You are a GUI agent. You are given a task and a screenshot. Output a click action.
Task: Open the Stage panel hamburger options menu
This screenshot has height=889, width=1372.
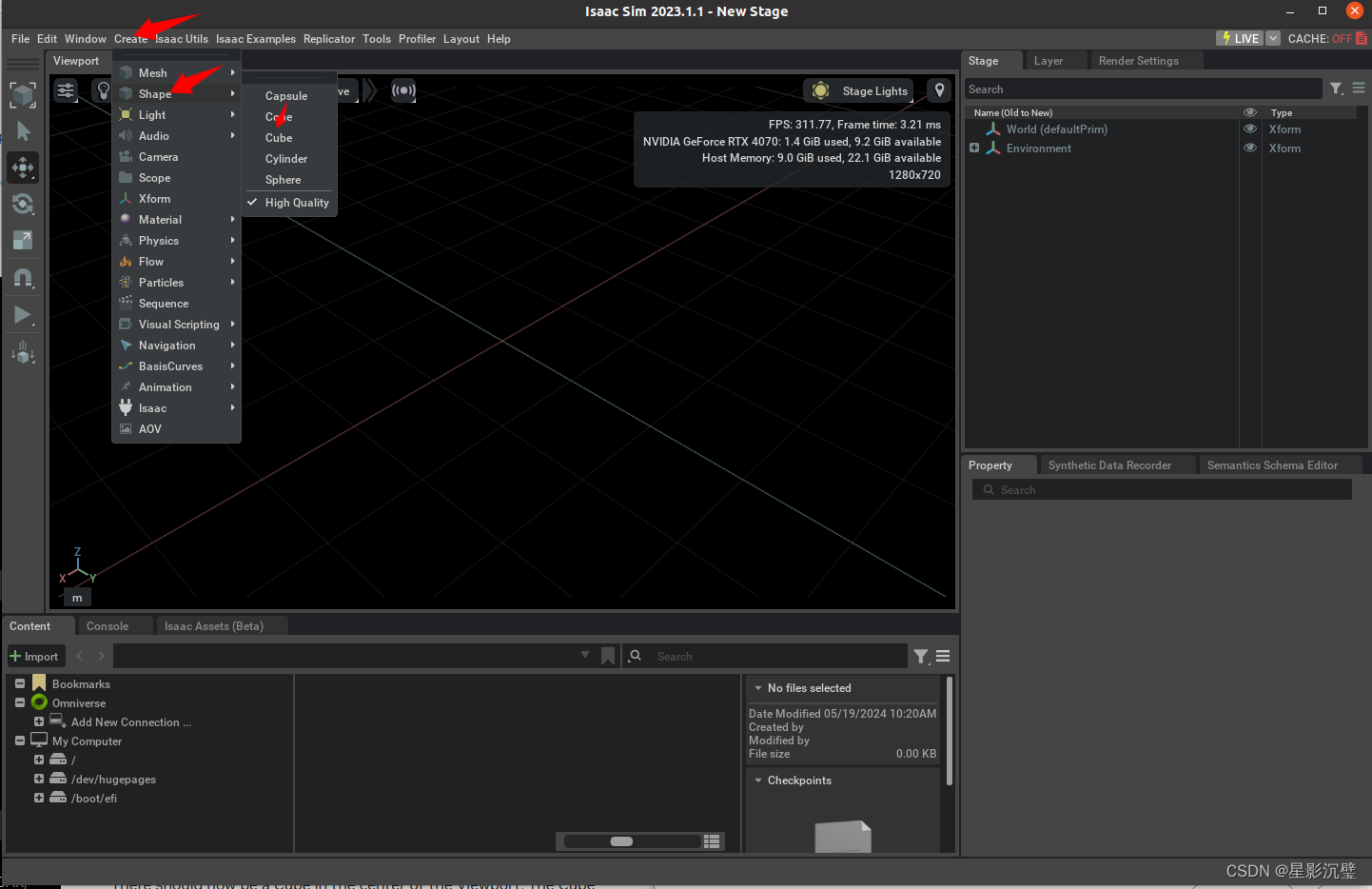pos(1359,89)
